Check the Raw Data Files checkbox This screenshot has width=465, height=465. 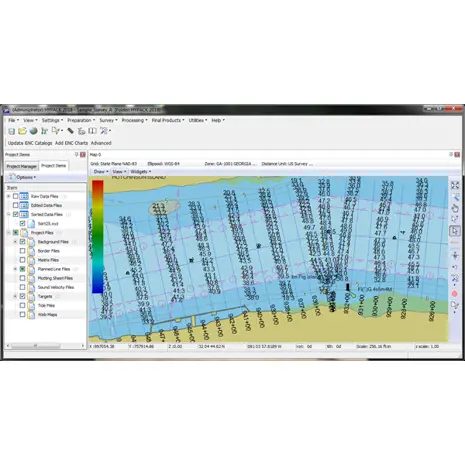pos(15,196)
